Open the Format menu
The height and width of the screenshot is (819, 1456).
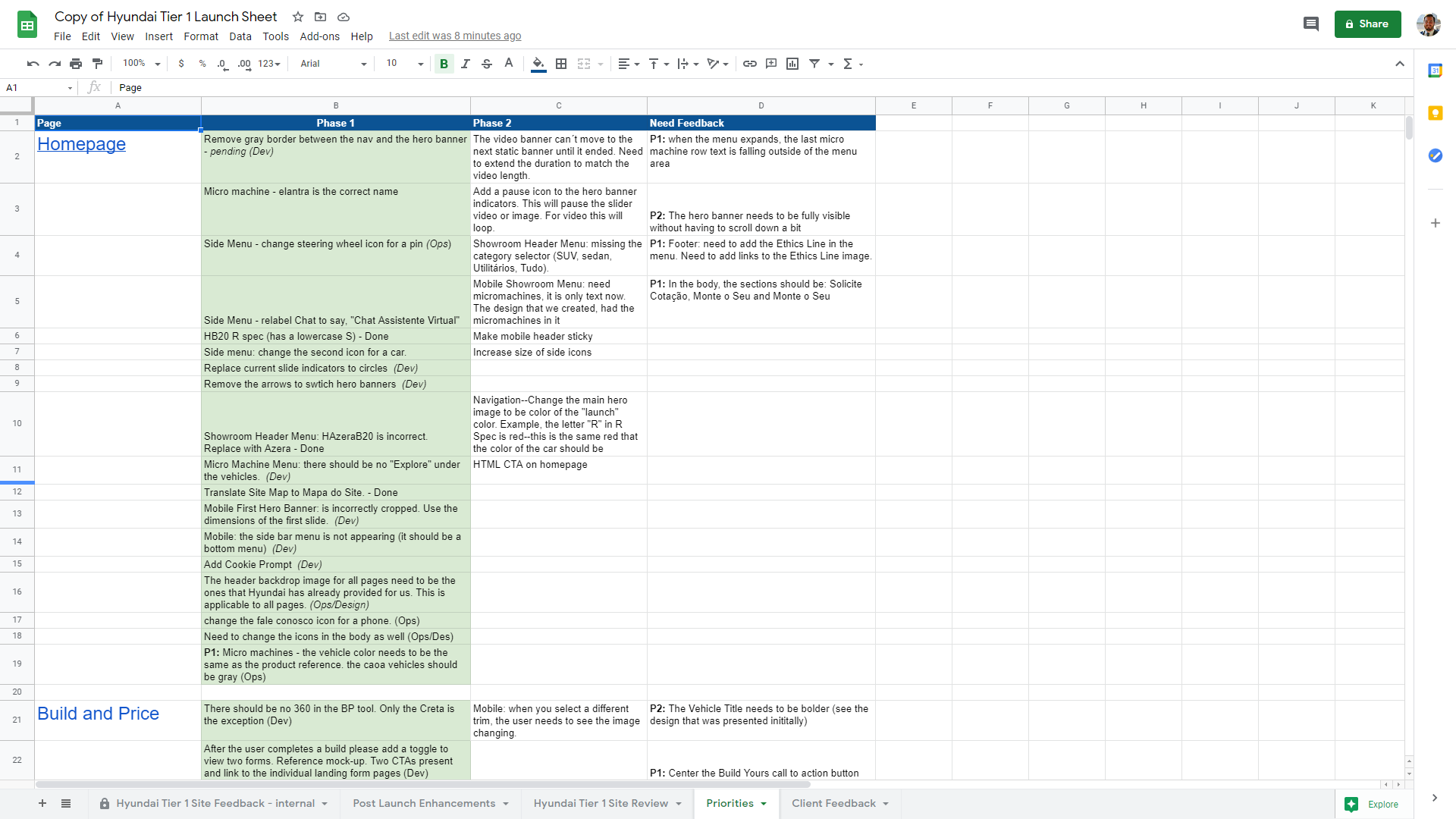coord(201,36)
